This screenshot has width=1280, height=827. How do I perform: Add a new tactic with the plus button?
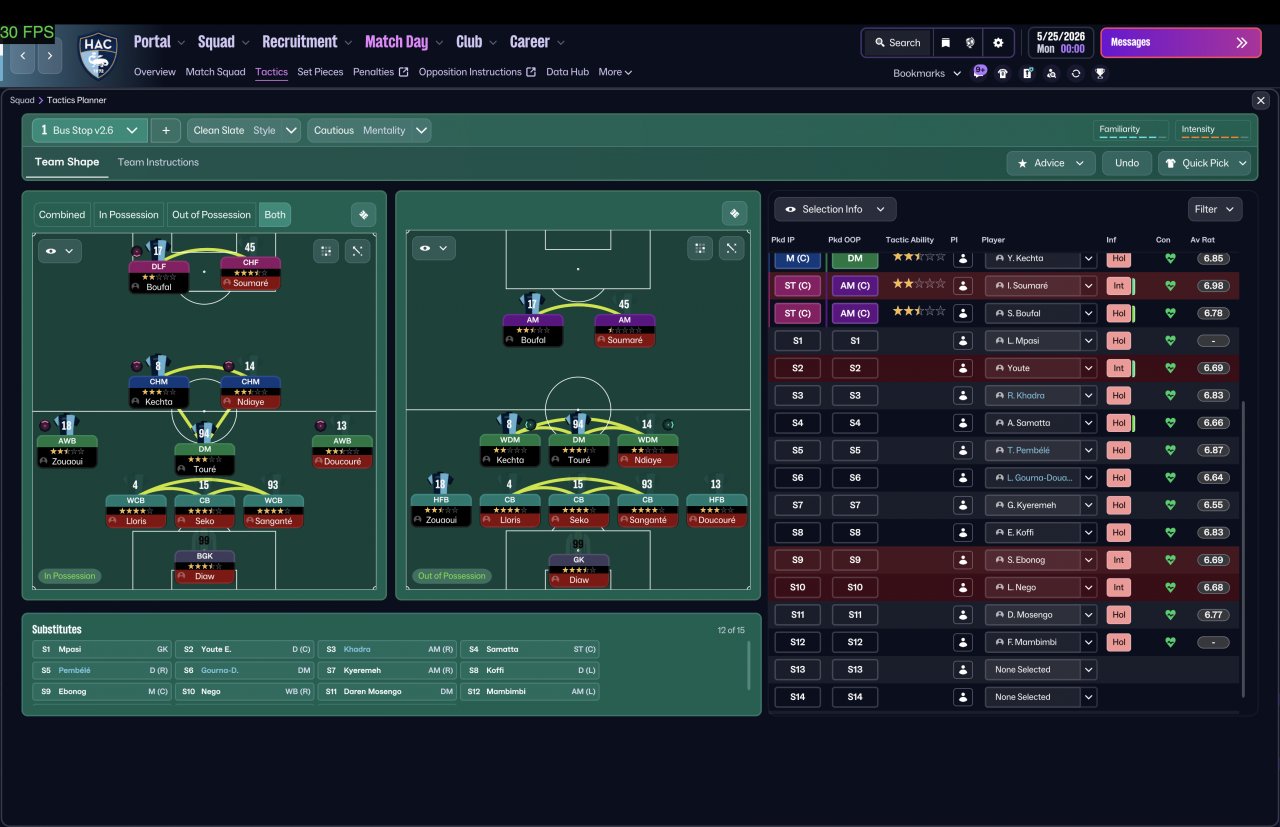click(x=166, y=130)
